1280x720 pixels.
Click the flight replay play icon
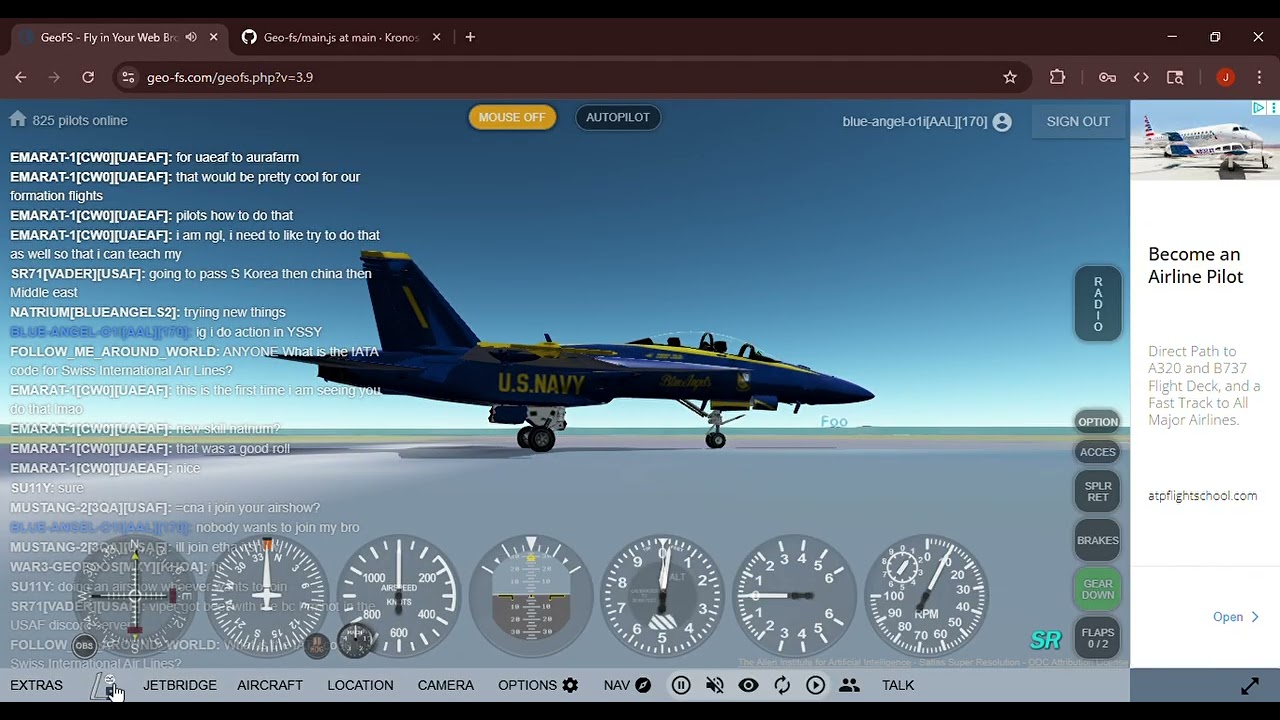coord(816,685)
